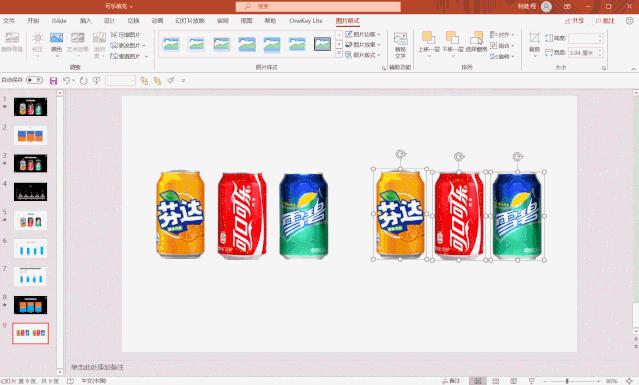Image resolution: width=639 pixels, height=385 pixels.
Task: Click the fit-slide-to-window icon
Action: tap(630, 381)
